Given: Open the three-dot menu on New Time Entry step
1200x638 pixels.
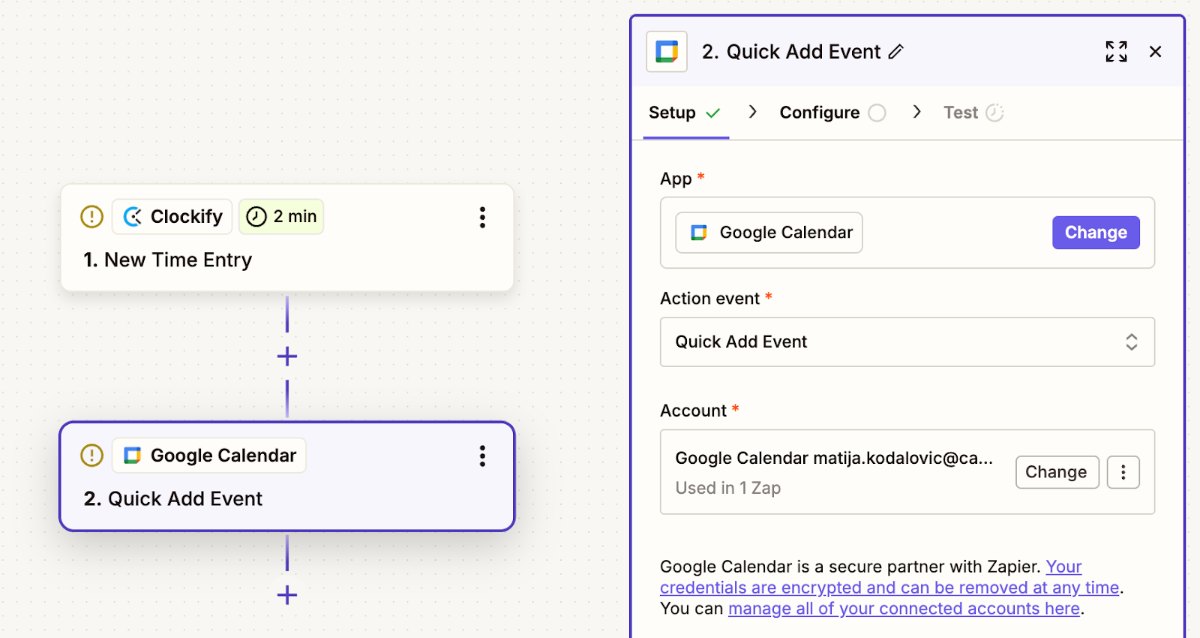Looking at the screenshot, I should coord(482,217).
